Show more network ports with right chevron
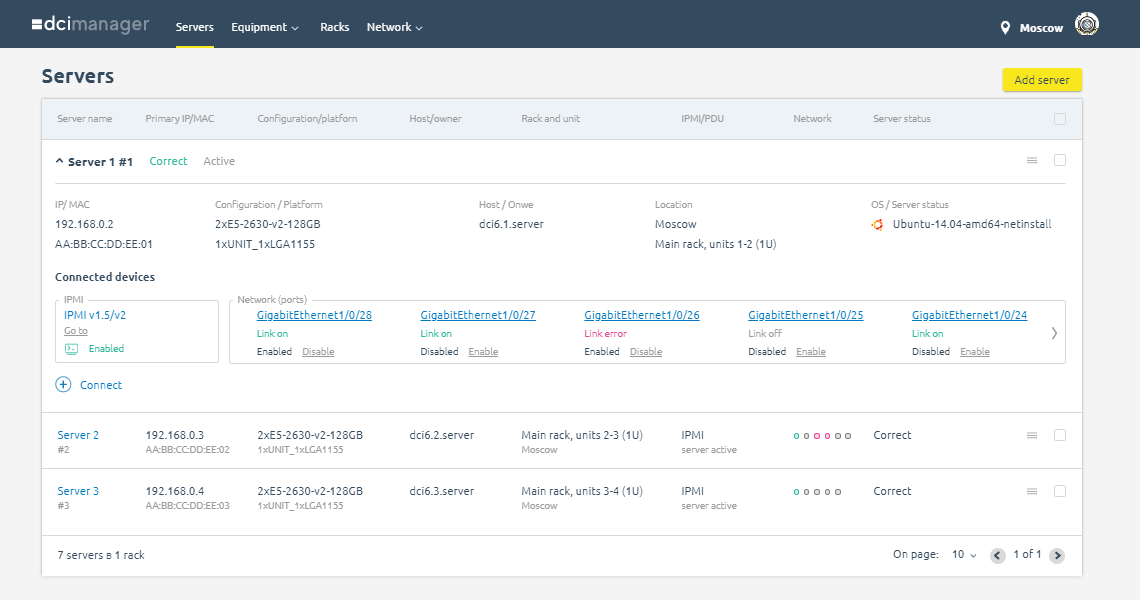The height and width of the screenshot is (600, 1140). (1054, 333)
